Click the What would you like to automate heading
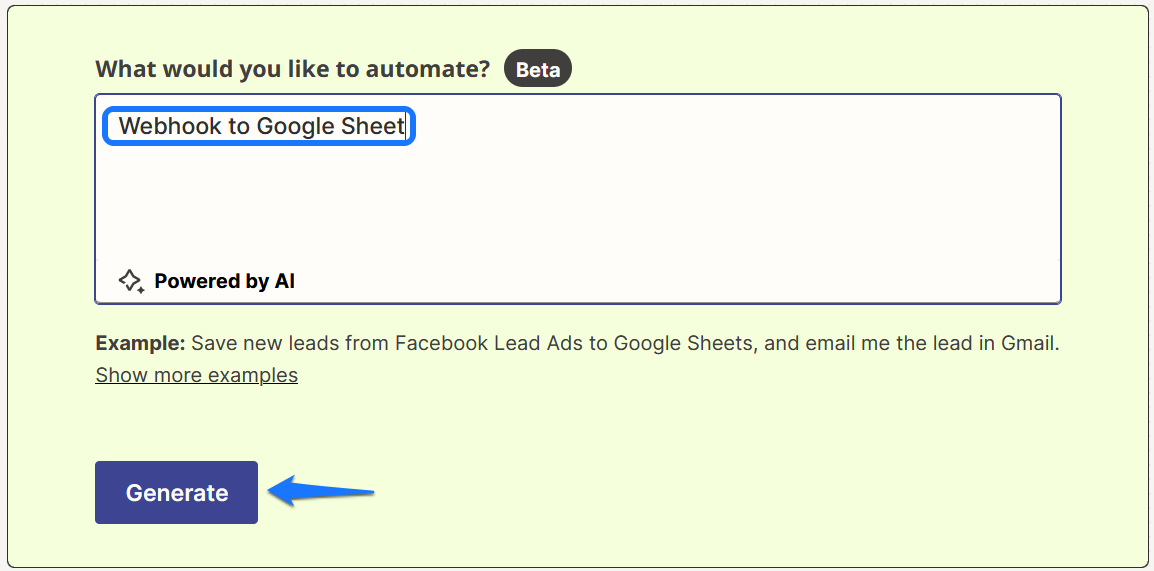1154x571 pixels. click(292, 69)
